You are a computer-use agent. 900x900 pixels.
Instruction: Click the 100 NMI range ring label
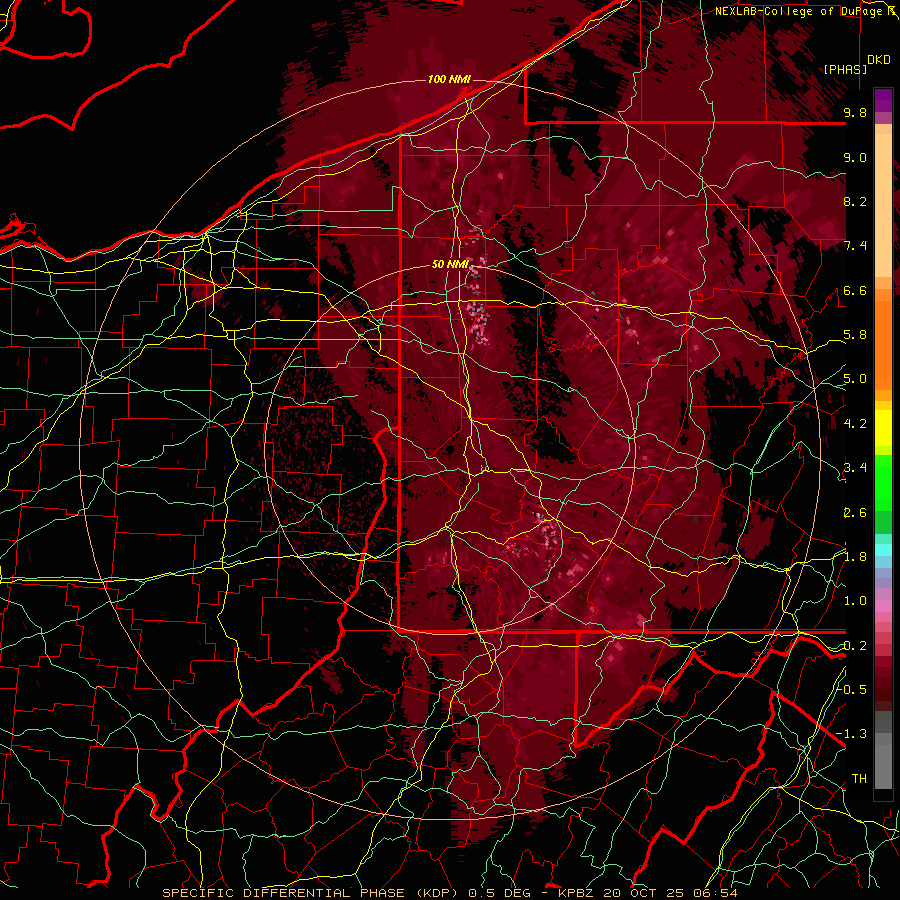pos(449,79)
